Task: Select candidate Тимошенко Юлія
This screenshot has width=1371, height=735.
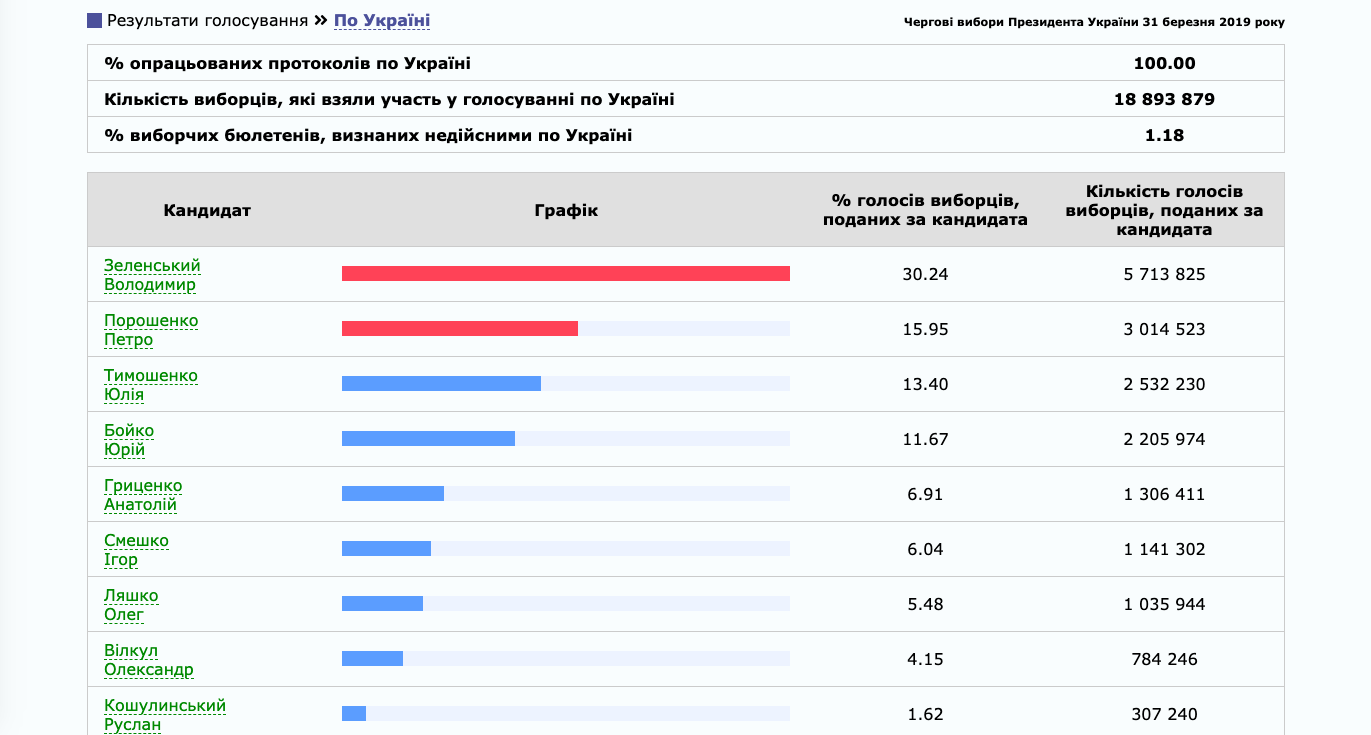Action: pyautogui.click(x=151, y=385)
